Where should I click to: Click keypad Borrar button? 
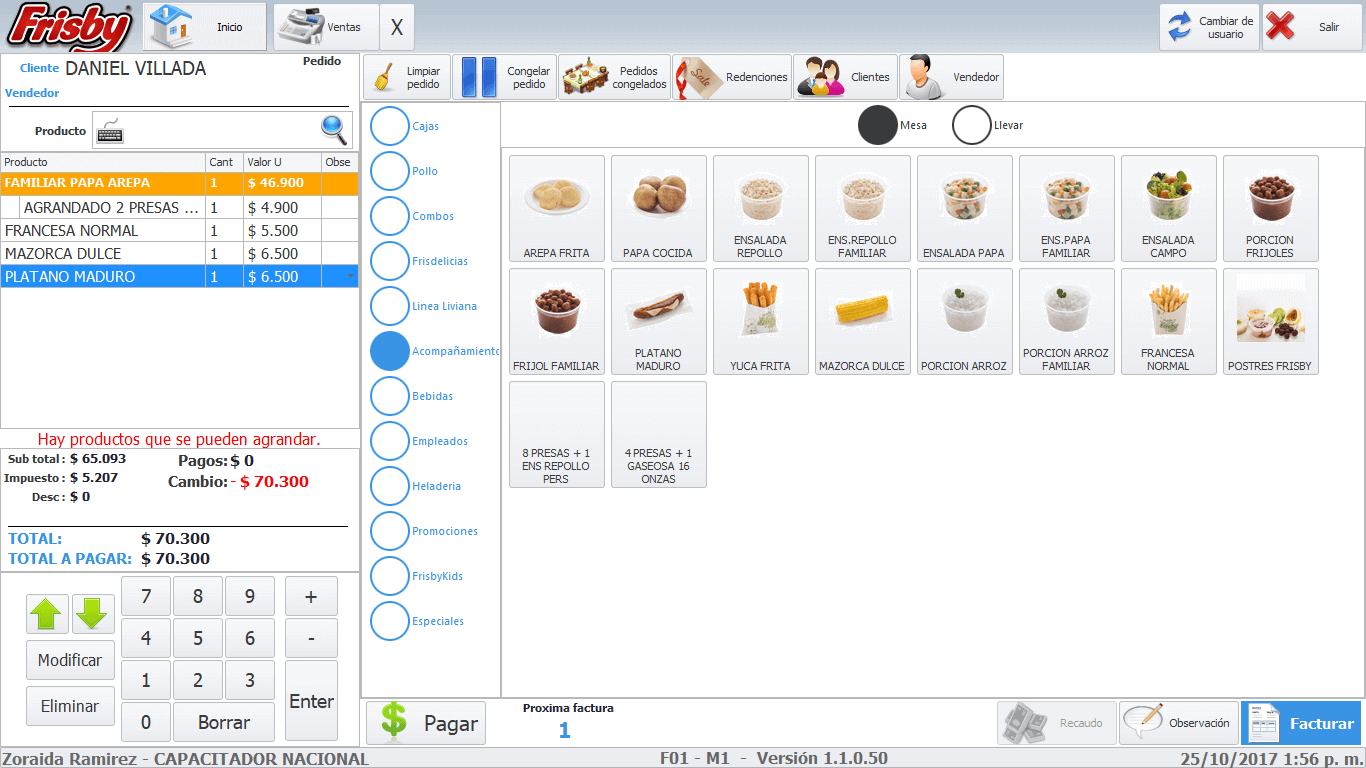tap(223, 722)
